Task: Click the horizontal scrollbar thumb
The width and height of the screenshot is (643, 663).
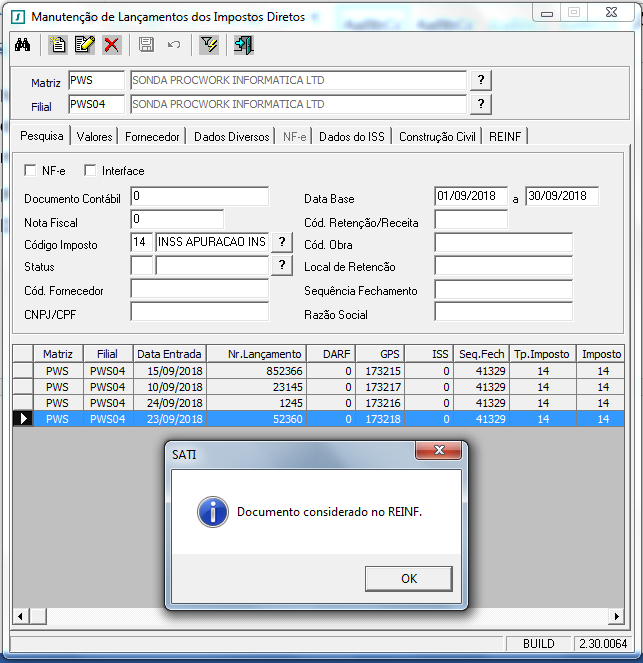Action: (x=38, y=616)
